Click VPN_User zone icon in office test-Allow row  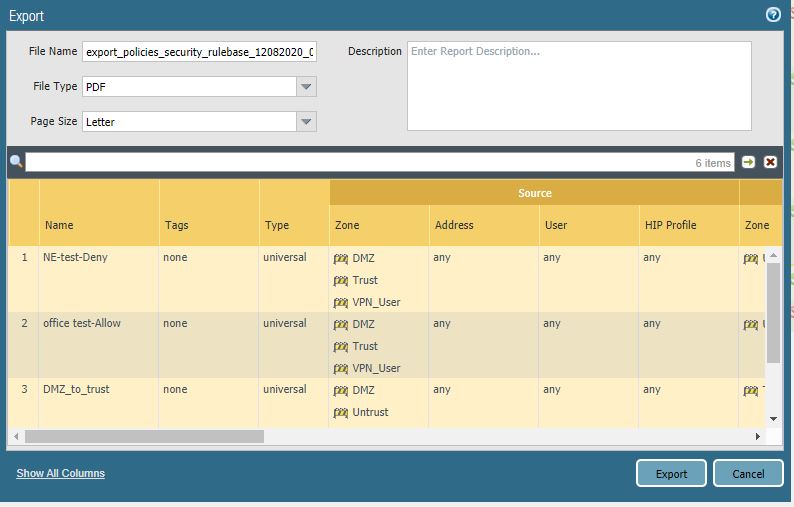[x=341, y=369]
